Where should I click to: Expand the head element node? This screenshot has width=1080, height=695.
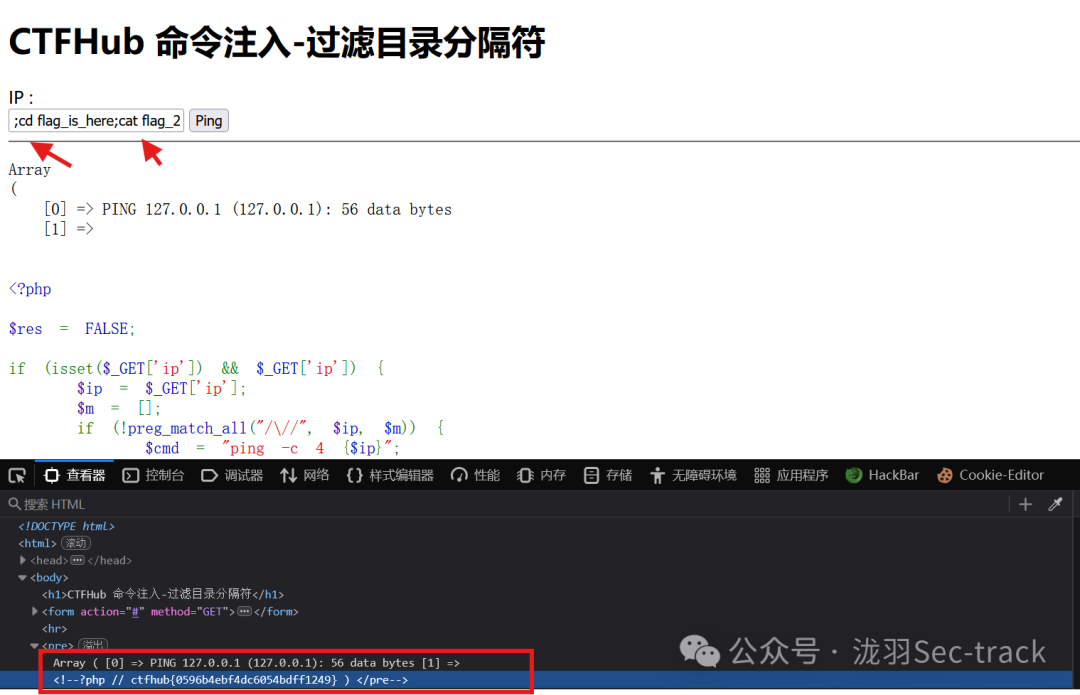[x=23, y=560]
